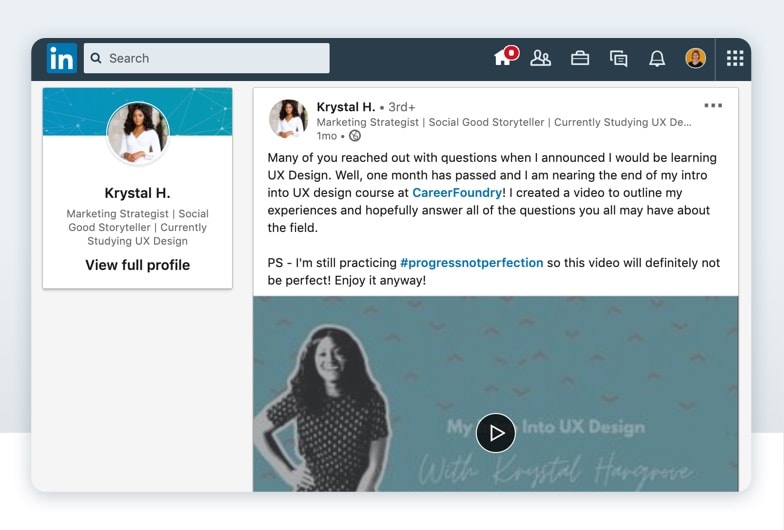Click Krystal H. name in post header

[x=346, y=107]
